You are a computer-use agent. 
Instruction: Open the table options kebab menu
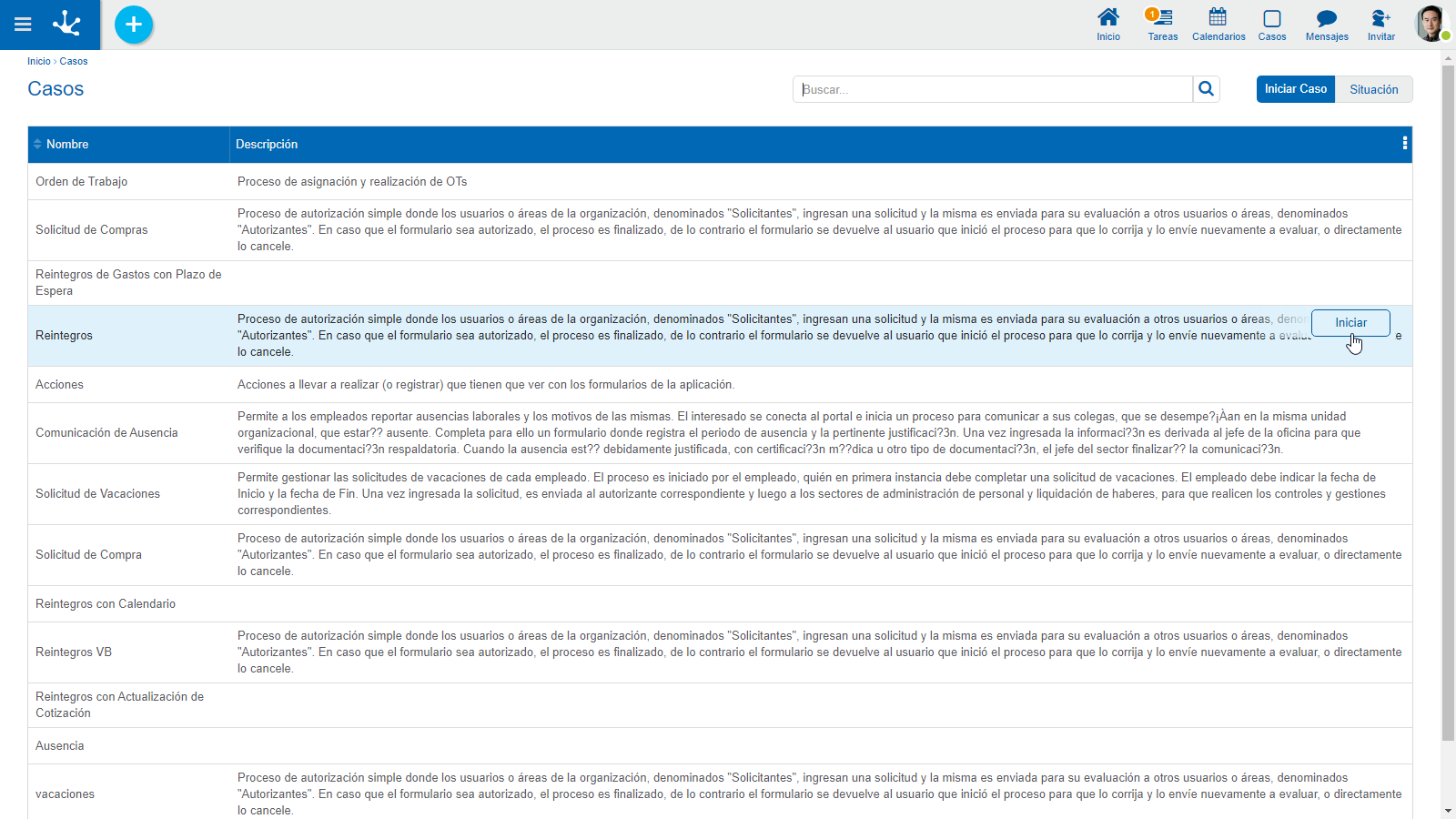click(1404, 144)
